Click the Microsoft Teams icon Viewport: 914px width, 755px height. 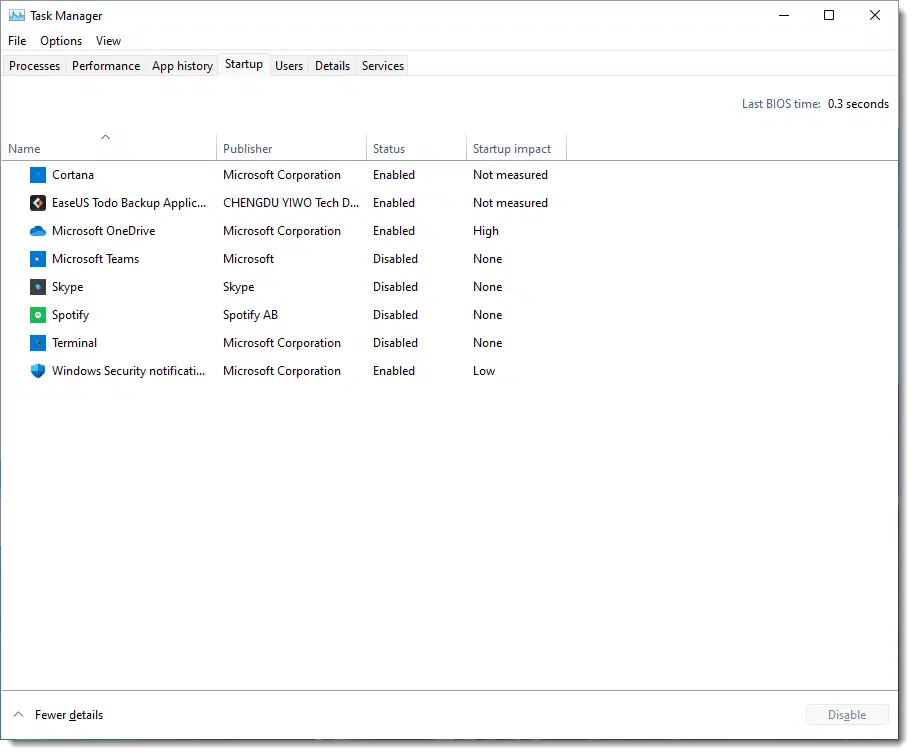pos(38,259)
